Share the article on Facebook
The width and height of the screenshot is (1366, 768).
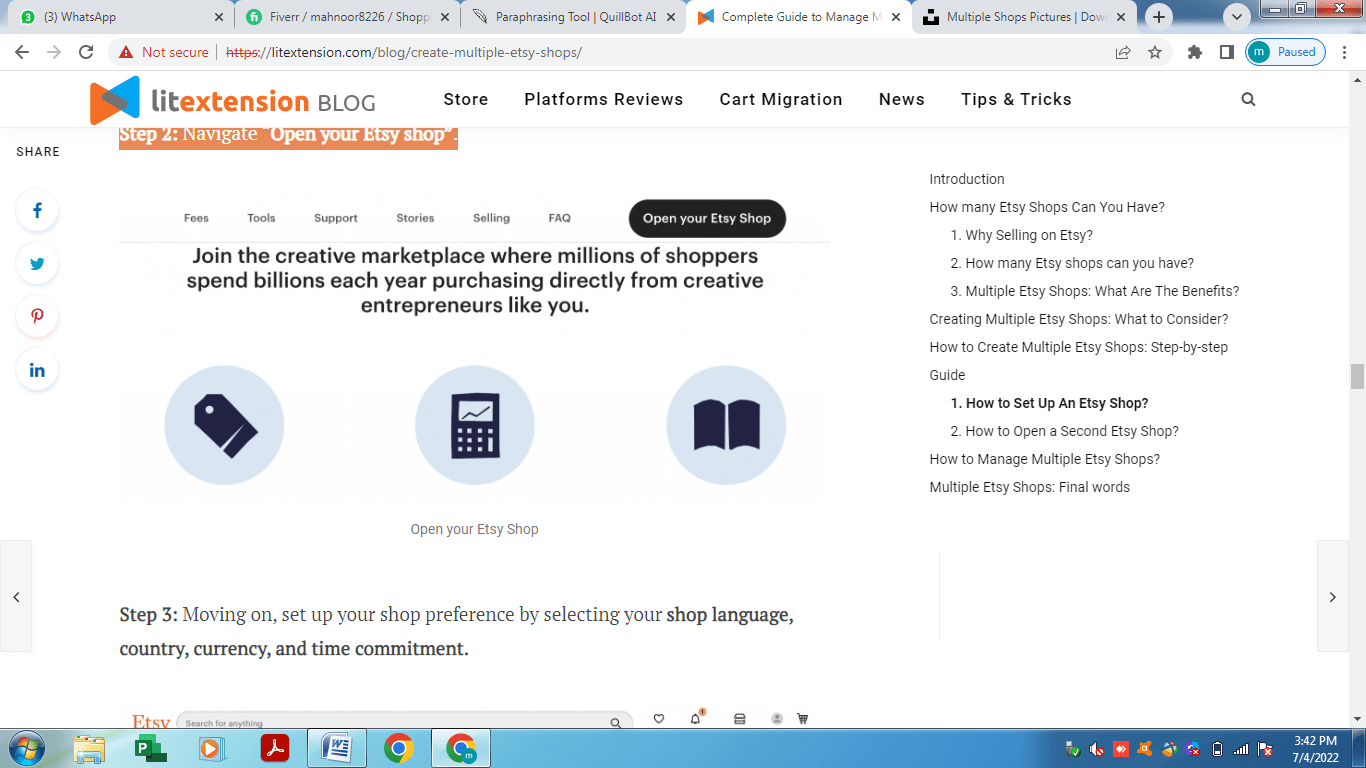(37, 211)
